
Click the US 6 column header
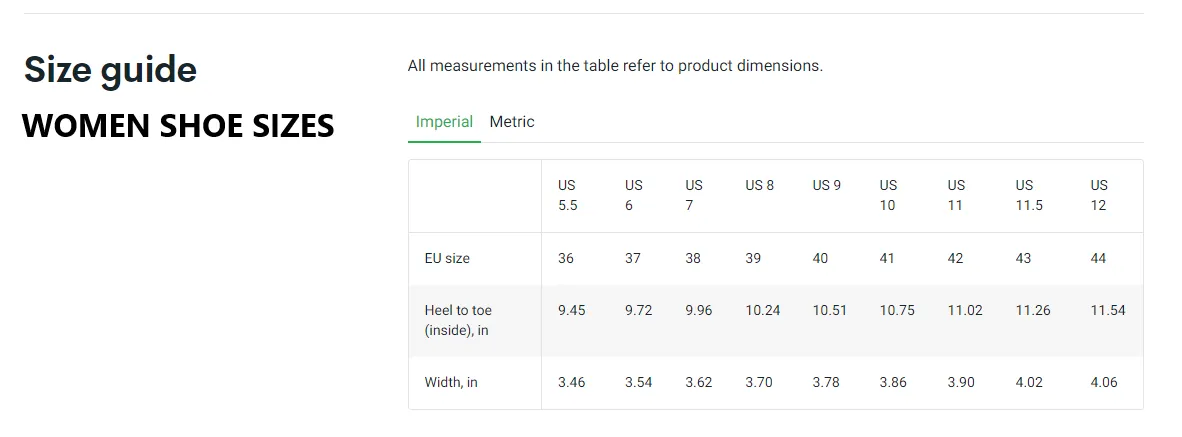pos(633,195)
